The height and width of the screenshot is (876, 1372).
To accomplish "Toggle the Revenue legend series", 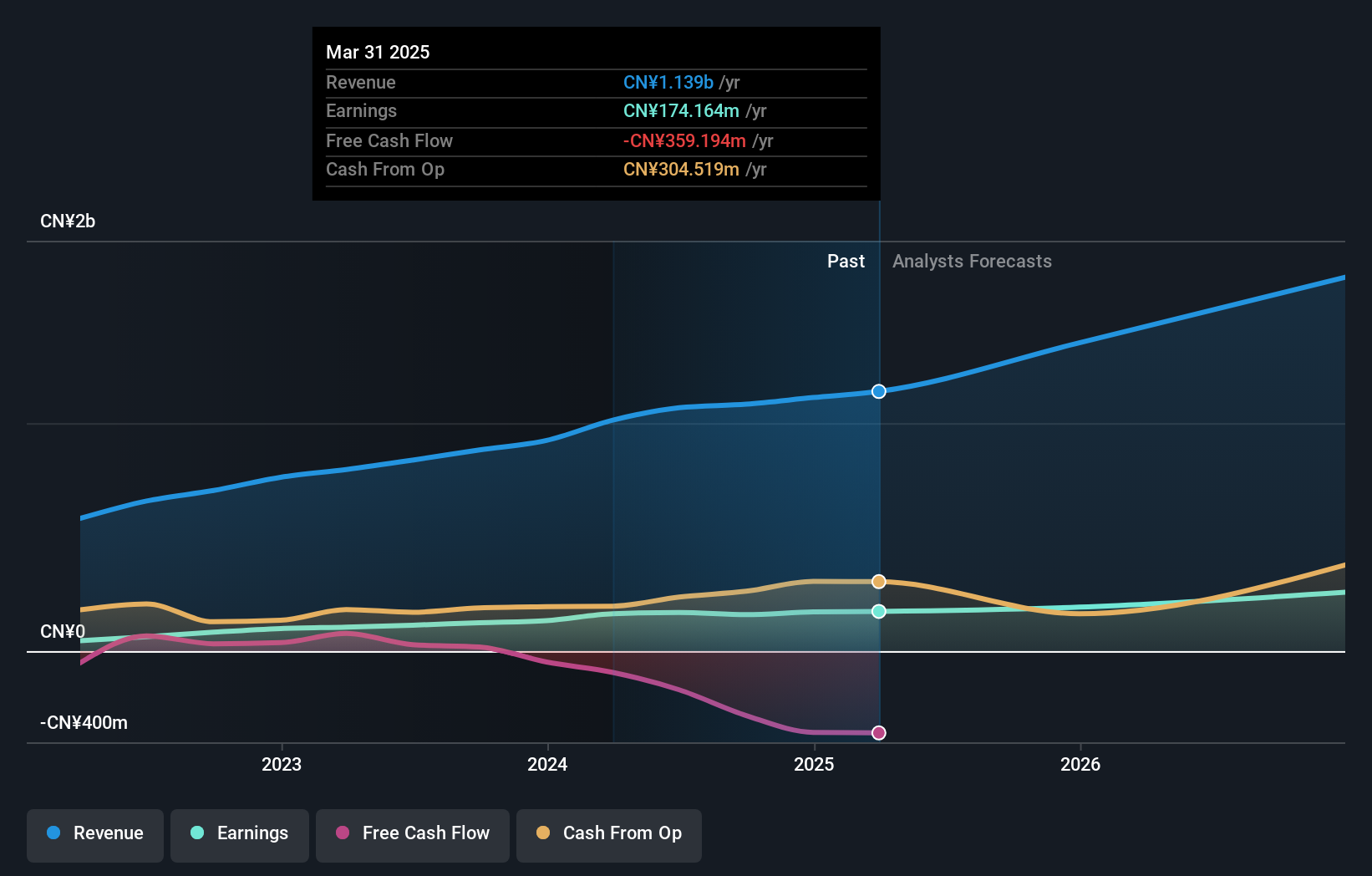I will pyautogui.click(x=95, y=835).
